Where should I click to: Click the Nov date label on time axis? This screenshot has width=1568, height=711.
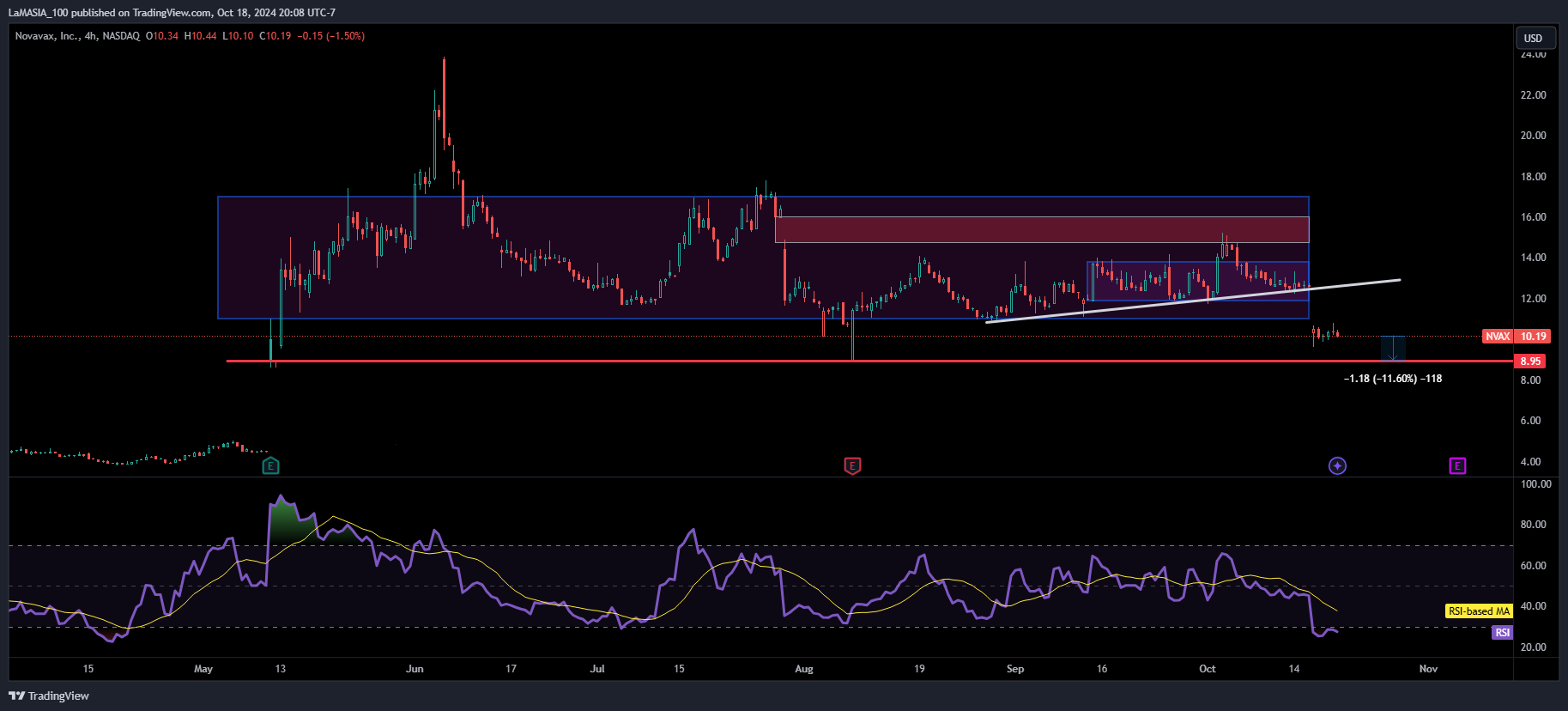[1428, 669]
